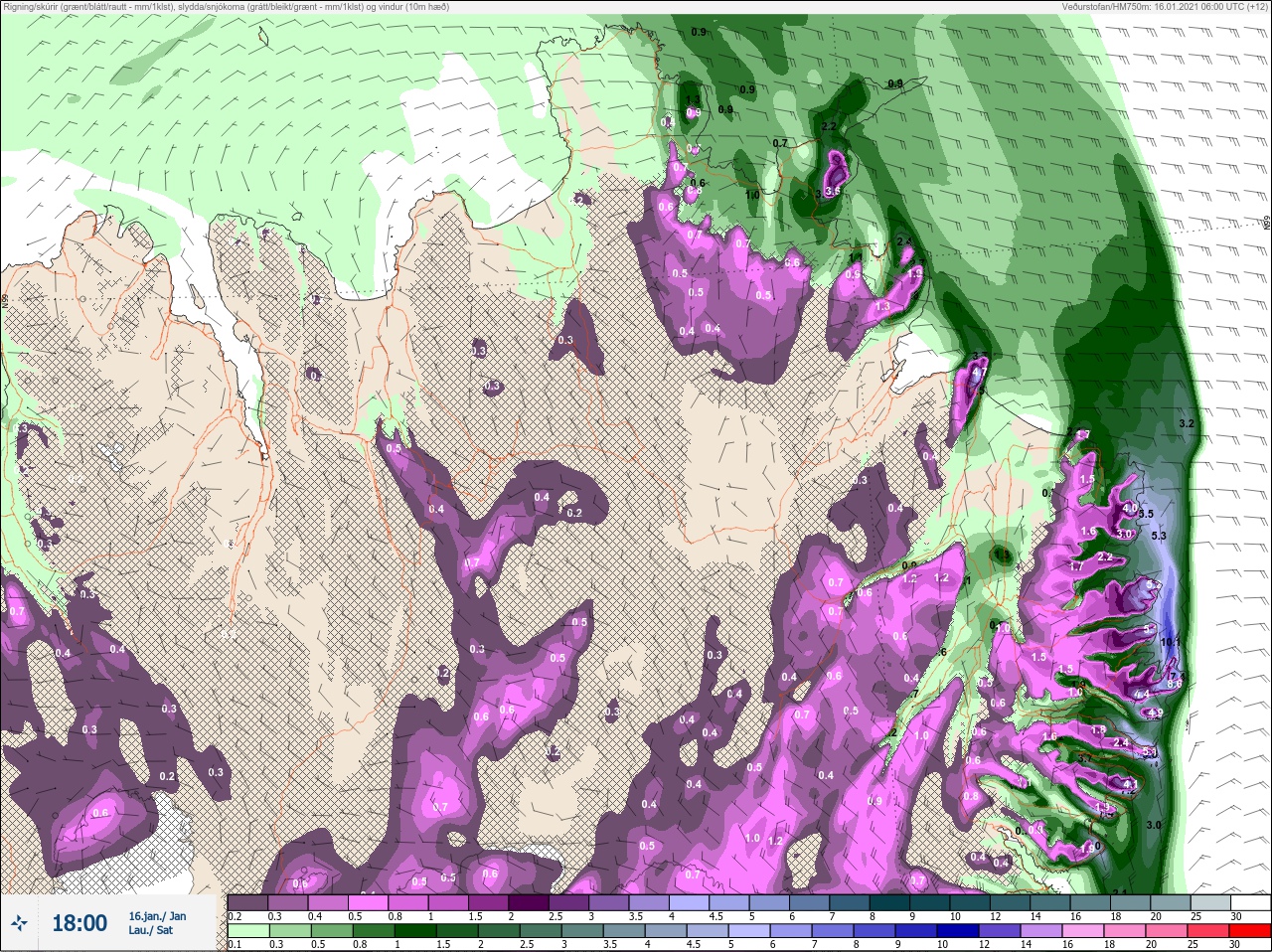Click the '16.jan./ Jan Lau./ Sat' date label
Image resolution: width=1272 pixels, height=952 pixels.
[157, 923]
